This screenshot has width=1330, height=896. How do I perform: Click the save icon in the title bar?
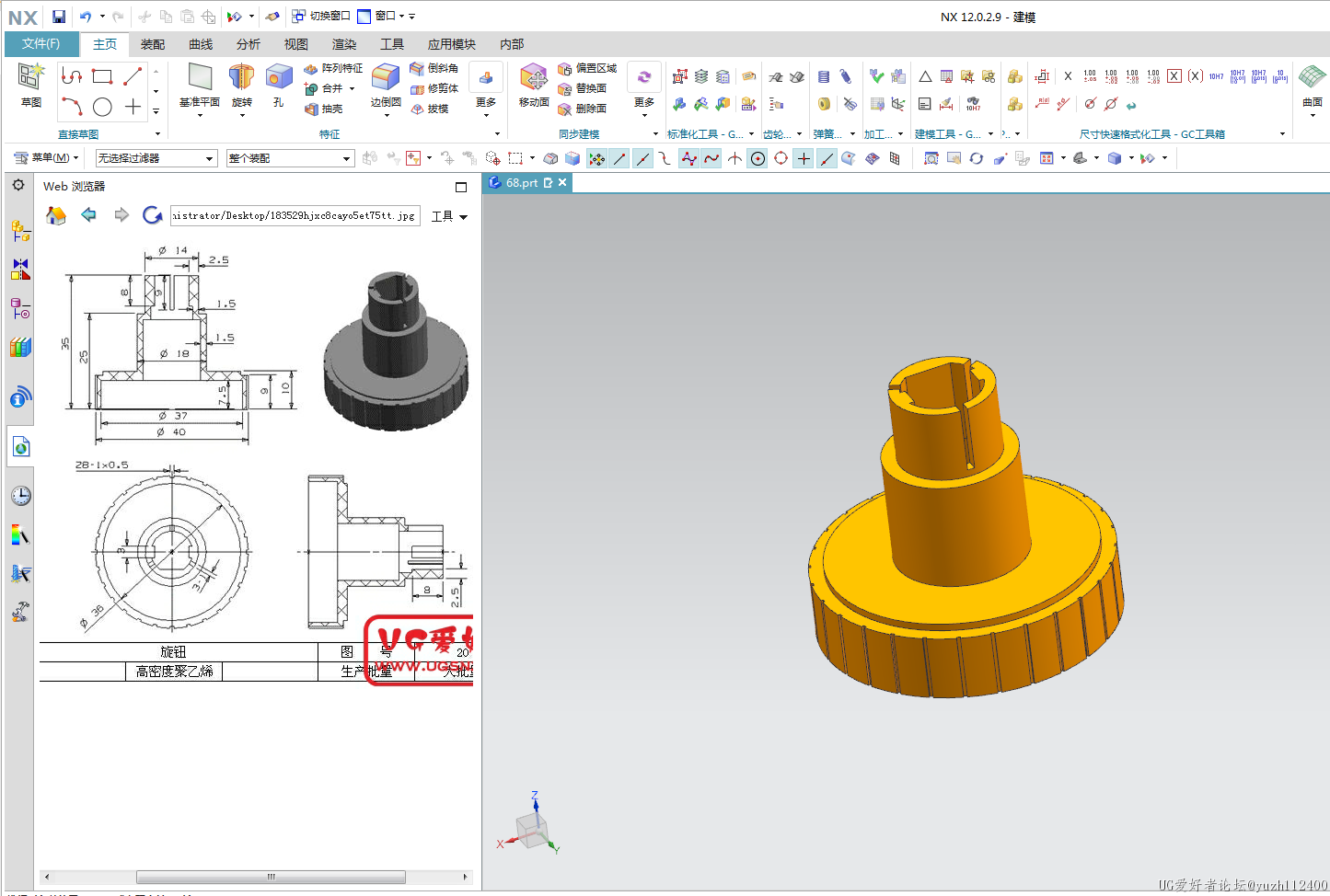59,17
